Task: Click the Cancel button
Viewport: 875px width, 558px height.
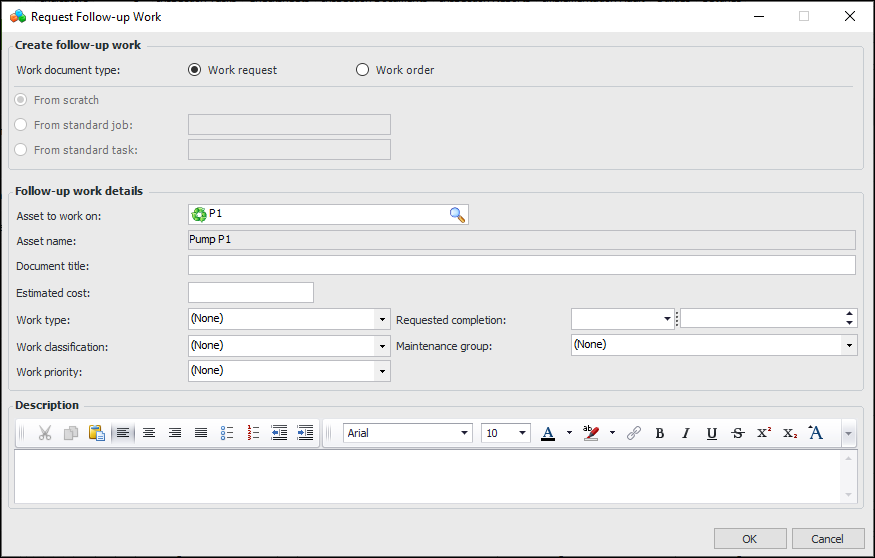Action: point(828,539)
